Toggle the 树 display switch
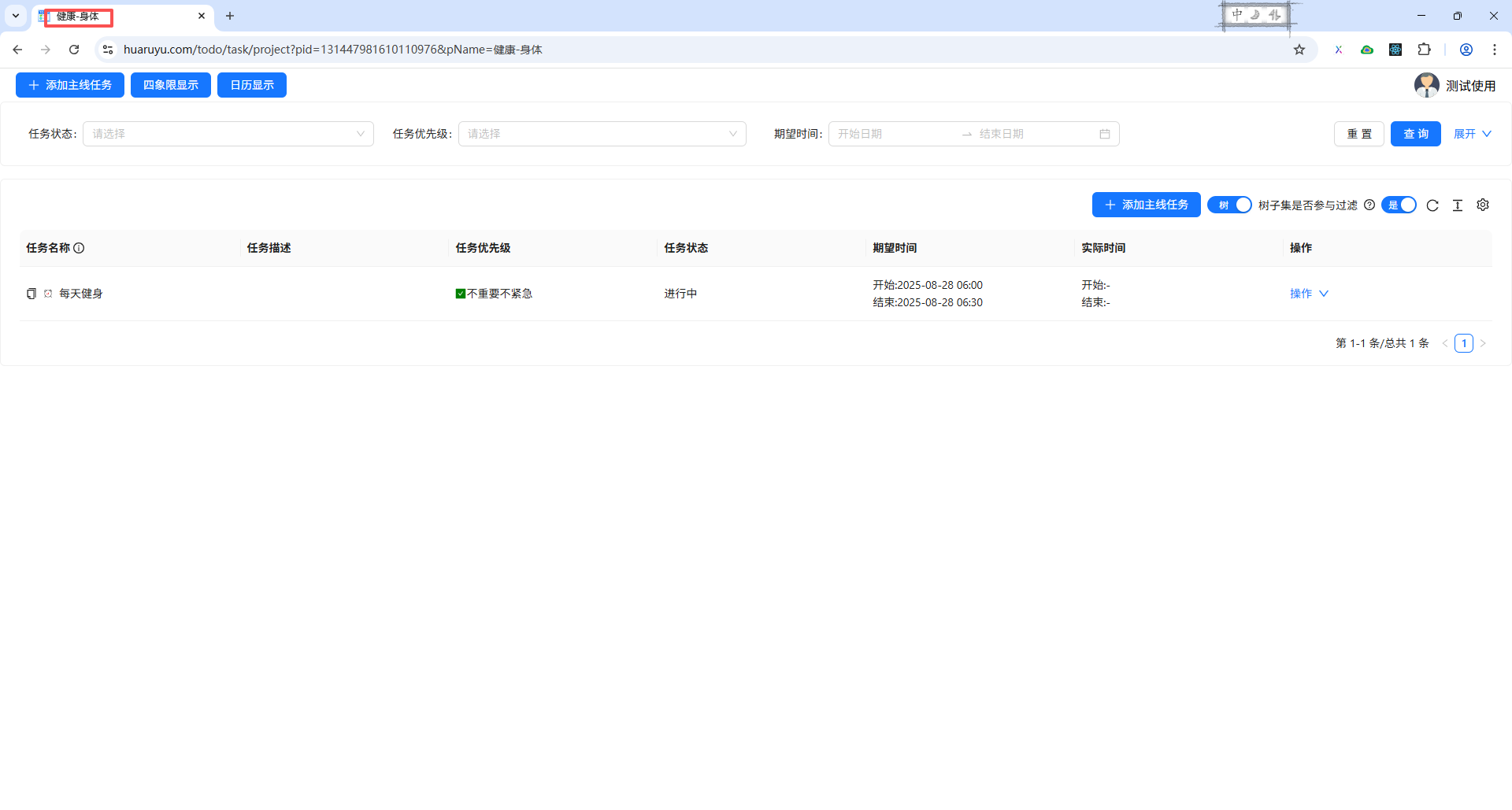 1229,205
